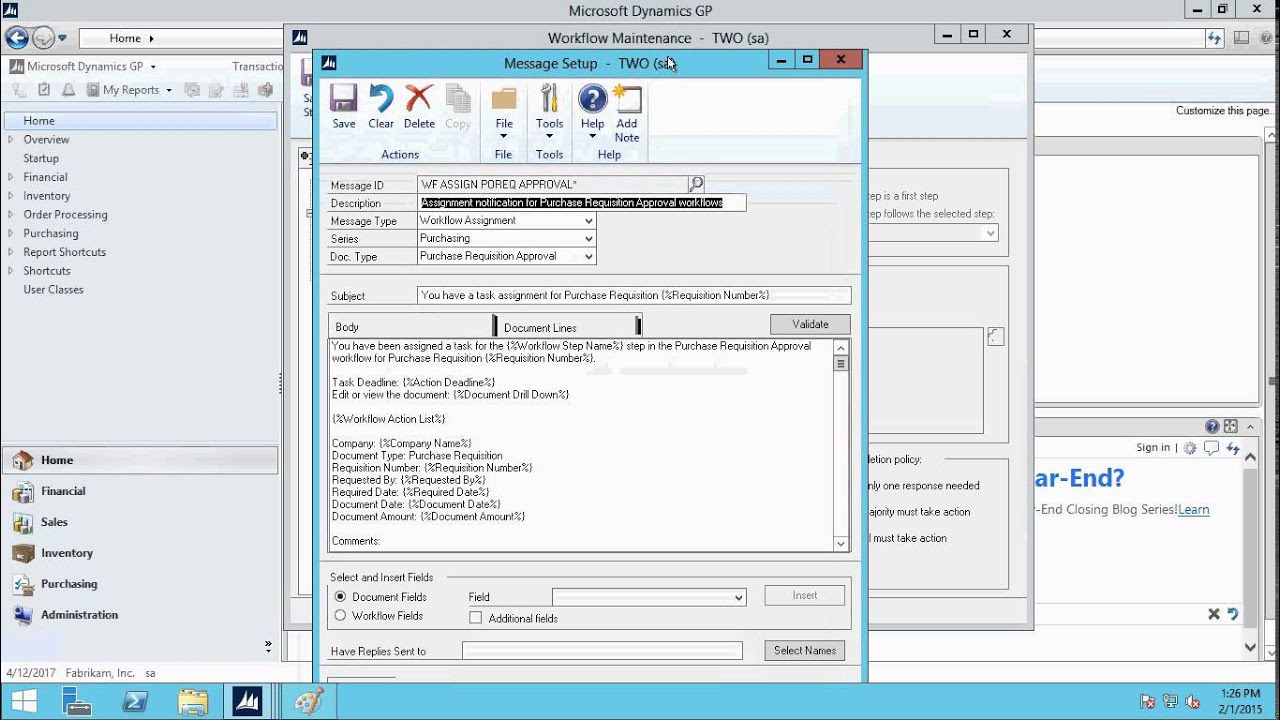Image resolution: width=1280 pixels, height=720 pixels.
Task: Click the Subject input field
Action: tap(634, 295)
